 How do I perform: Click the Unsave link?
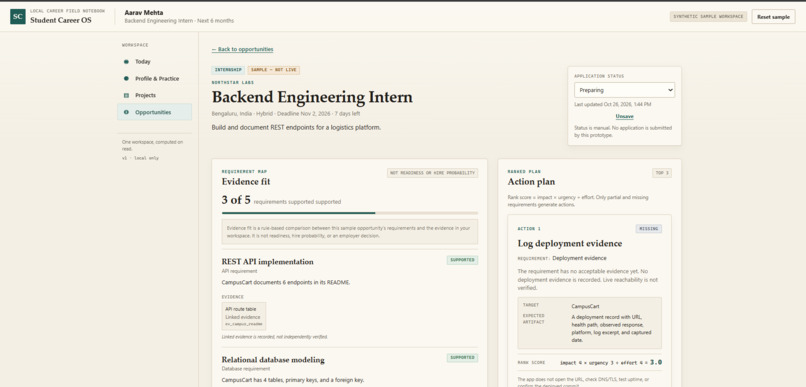624,117
